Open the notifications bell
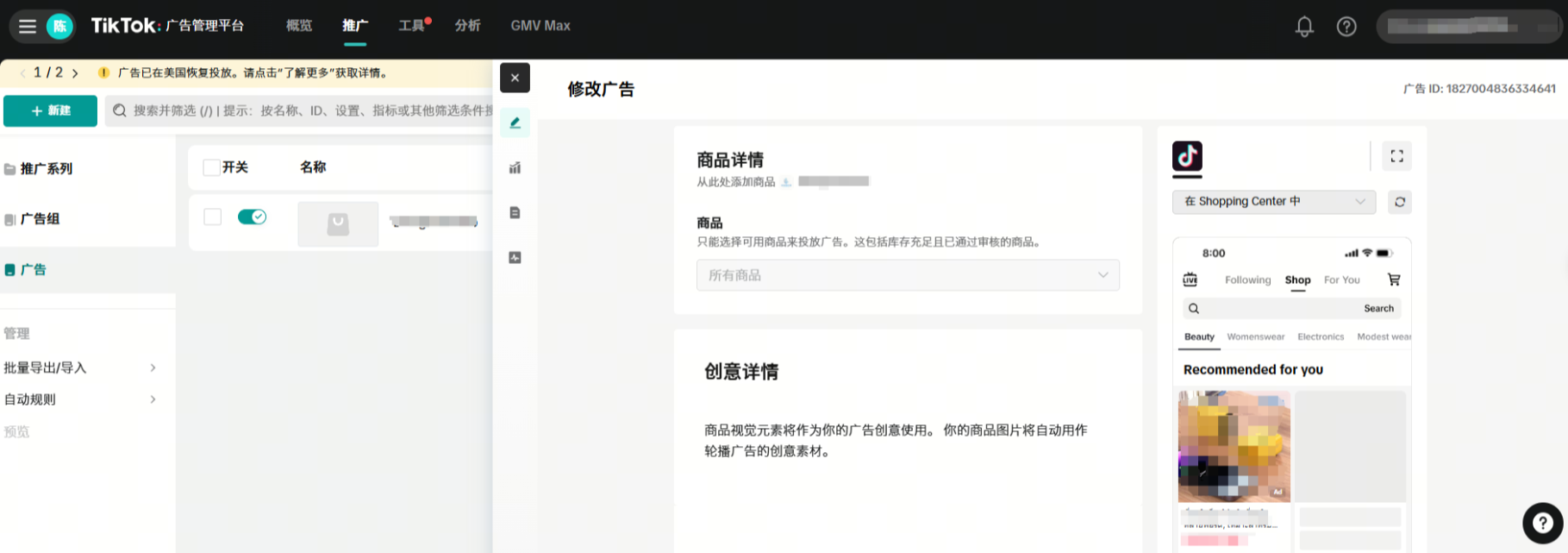 pyautogui.click(x=1304, y=27)
